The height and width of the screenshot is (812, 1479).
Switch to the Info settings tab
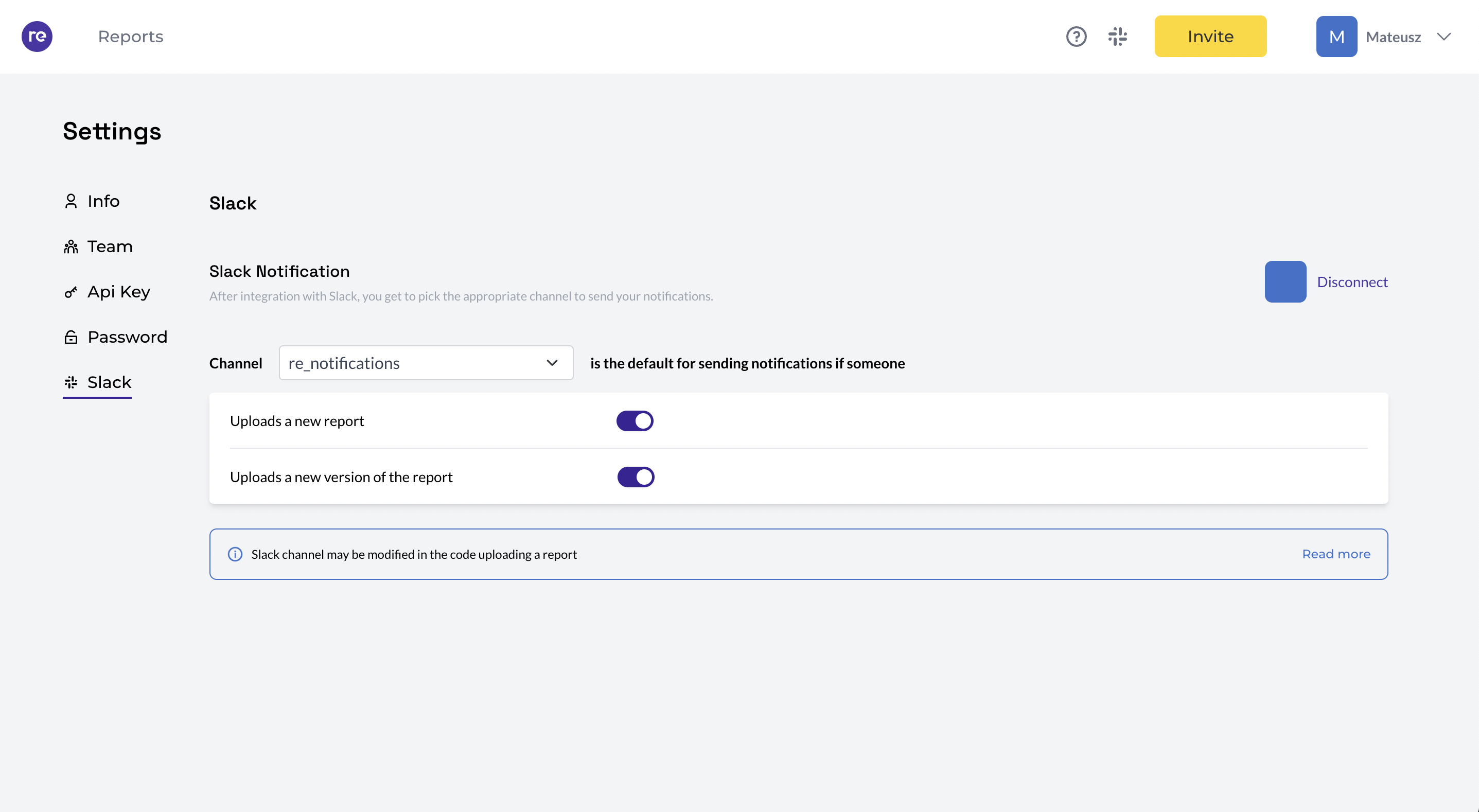[92, 201]
